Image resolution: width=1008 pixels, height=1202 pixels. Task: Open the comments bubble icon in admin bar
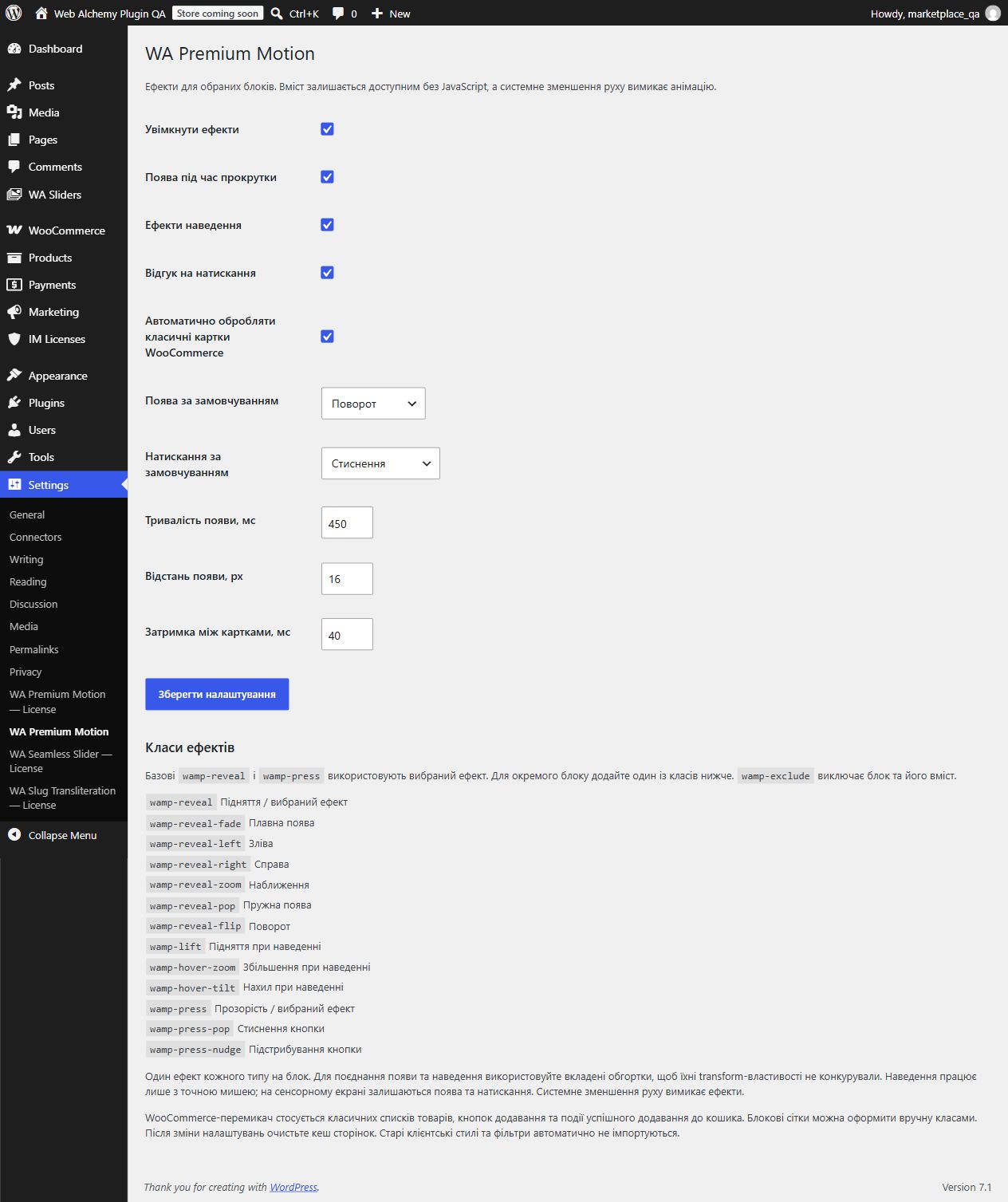[338, 14]
